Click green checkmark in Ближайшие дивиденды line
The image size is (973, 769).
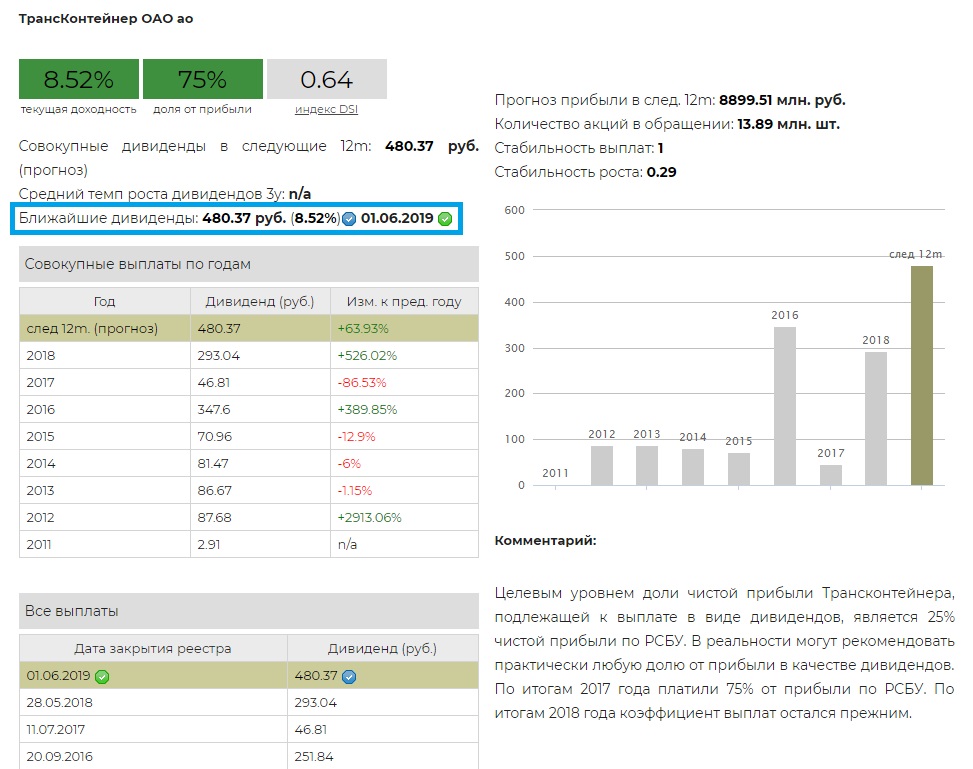[445, 219]
